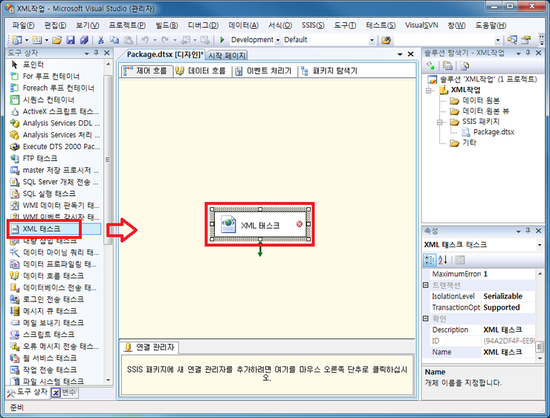Click the 연결 관리자 tab
Viewport: 550px width, 418px height.
point(150,347)
